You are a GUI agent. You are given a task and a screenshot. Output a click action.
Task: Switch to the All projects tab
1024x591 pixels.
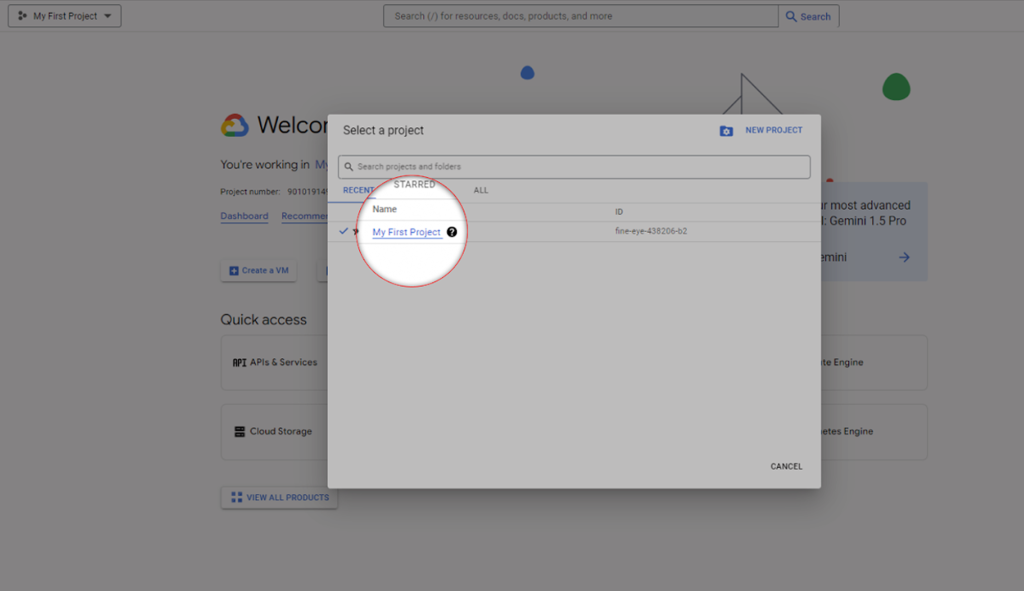[x=481, y=190]
